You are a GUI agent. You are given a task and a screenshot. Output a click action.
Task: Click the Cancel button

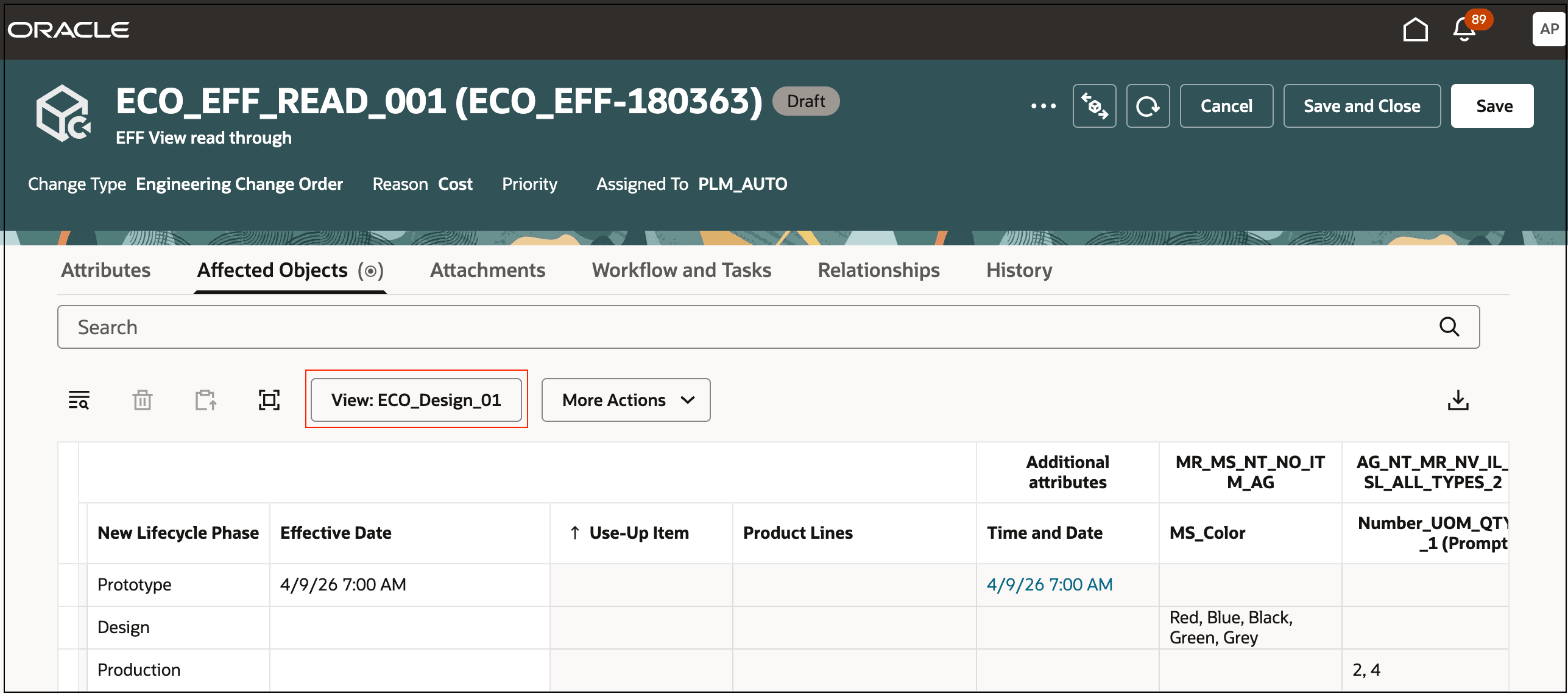1226,106
